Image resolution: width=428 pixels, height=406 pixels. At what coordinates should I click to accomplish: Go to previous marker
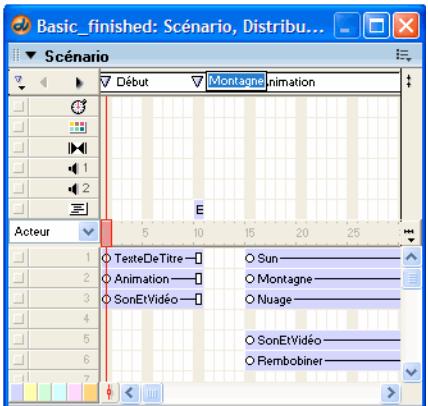pyautogui.click(x=43, y=82)
